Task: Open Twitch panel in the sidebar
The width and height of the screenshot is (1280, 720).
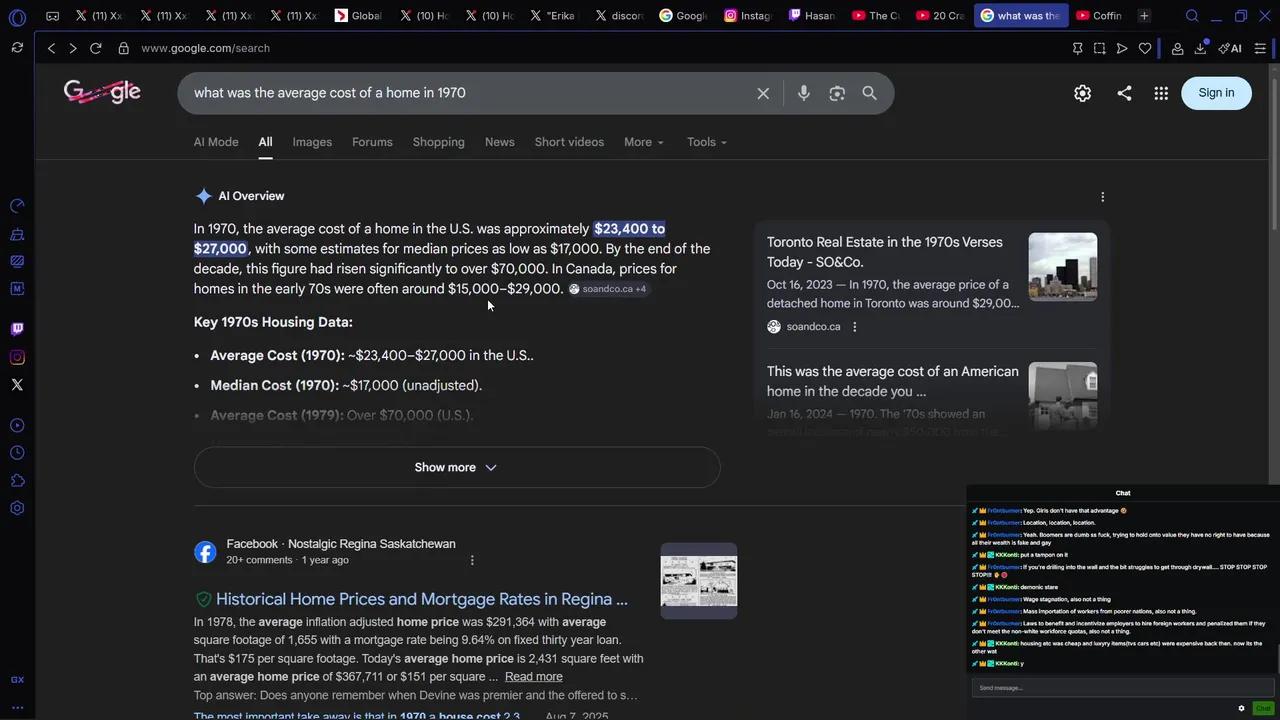Action: 17,328
